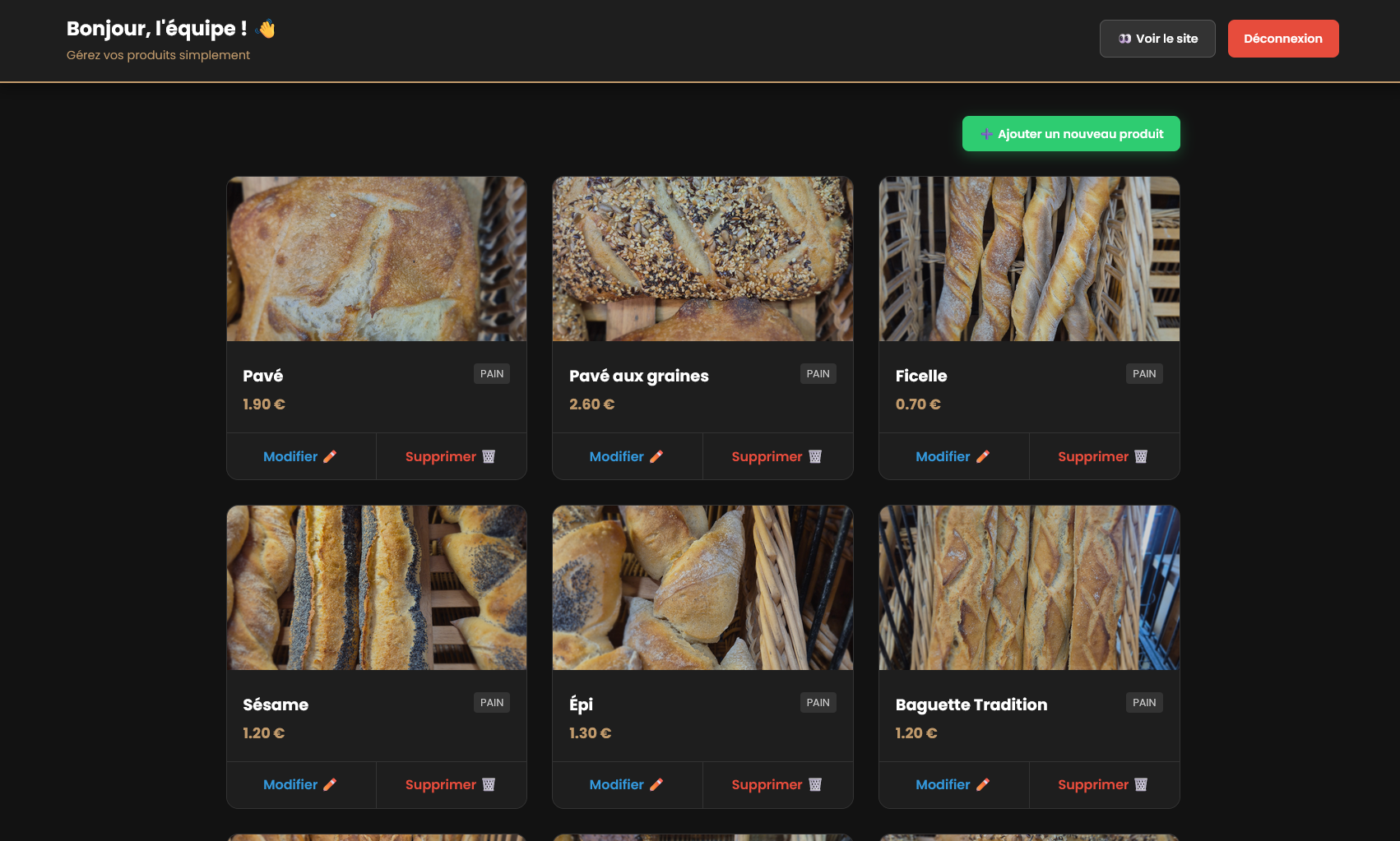The image size is (1400, 841).
Task: Click the PAIN tag on the Épi card
Action: tap(818, 703)
